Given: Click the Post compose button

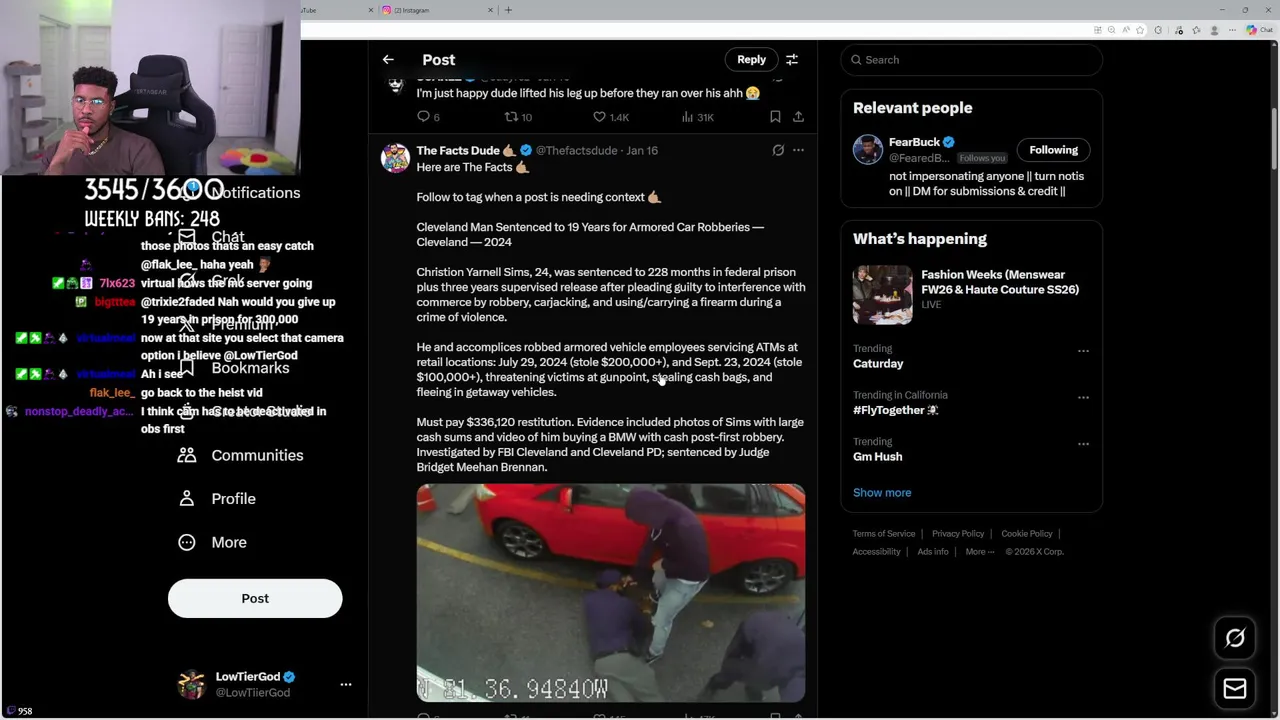Looking at the screenshot, I should click(x=255, y=598).
